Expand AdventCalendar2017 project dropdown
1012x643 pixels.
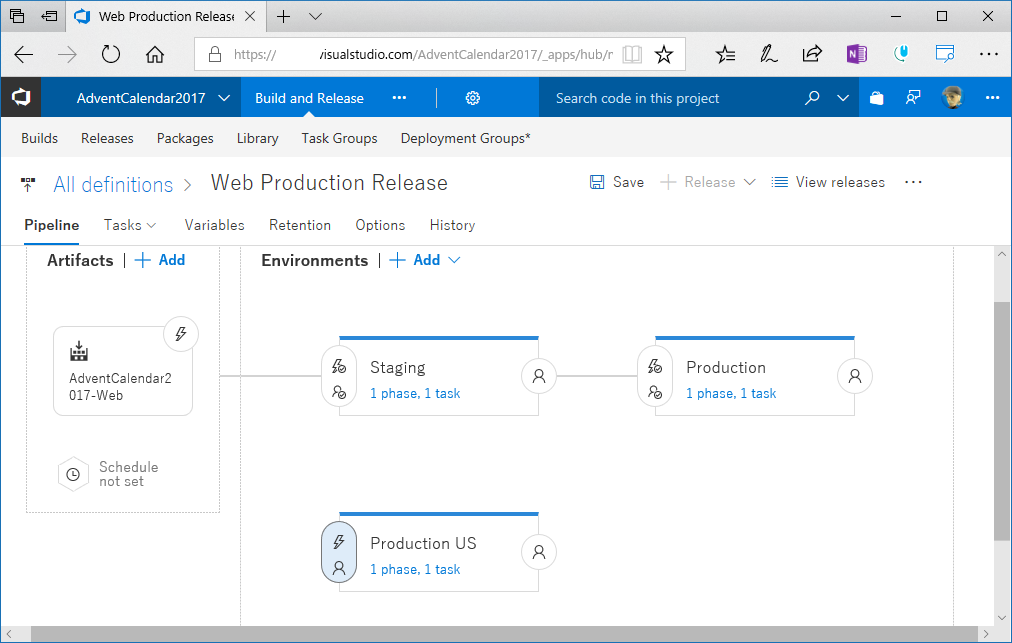point(224,98)
